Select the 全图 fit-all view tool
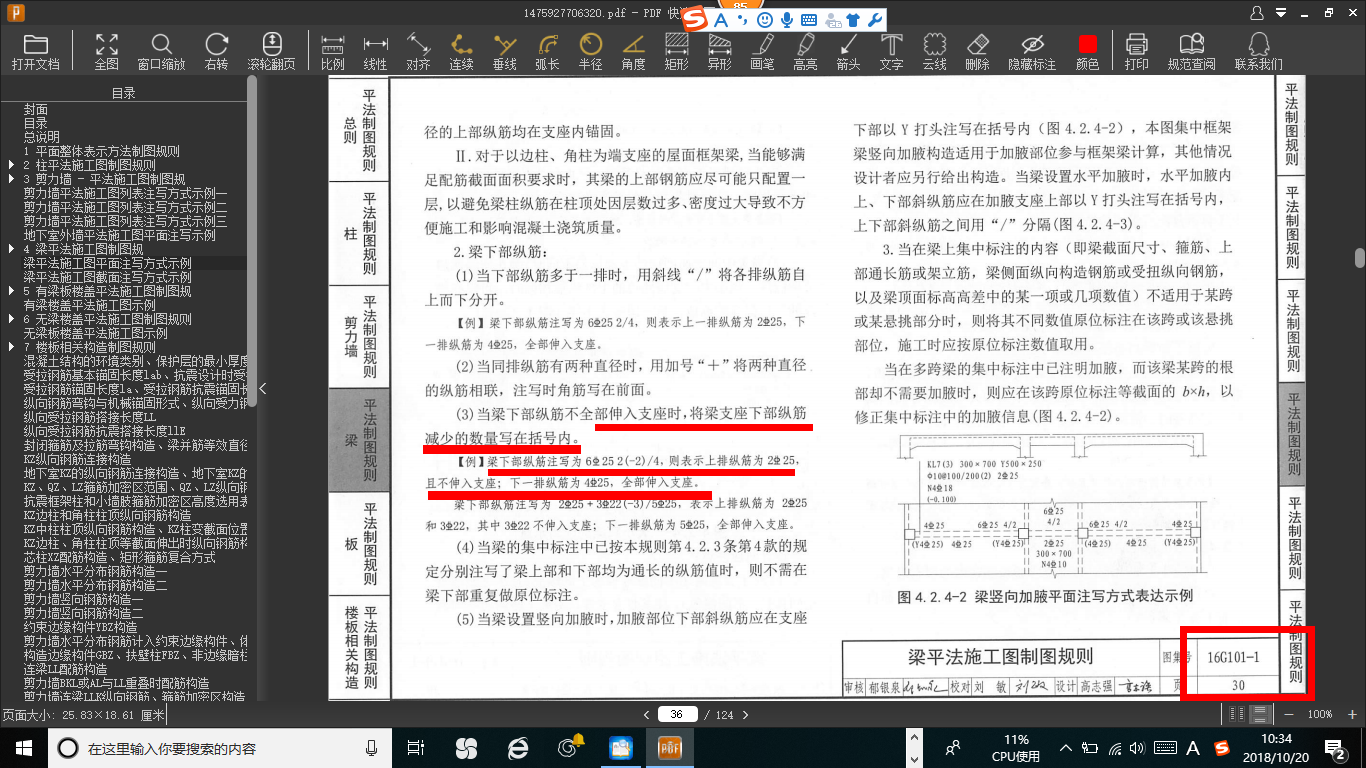This screenshot has width=1366, height=768. pyautogui.click(x=106, y=51)
